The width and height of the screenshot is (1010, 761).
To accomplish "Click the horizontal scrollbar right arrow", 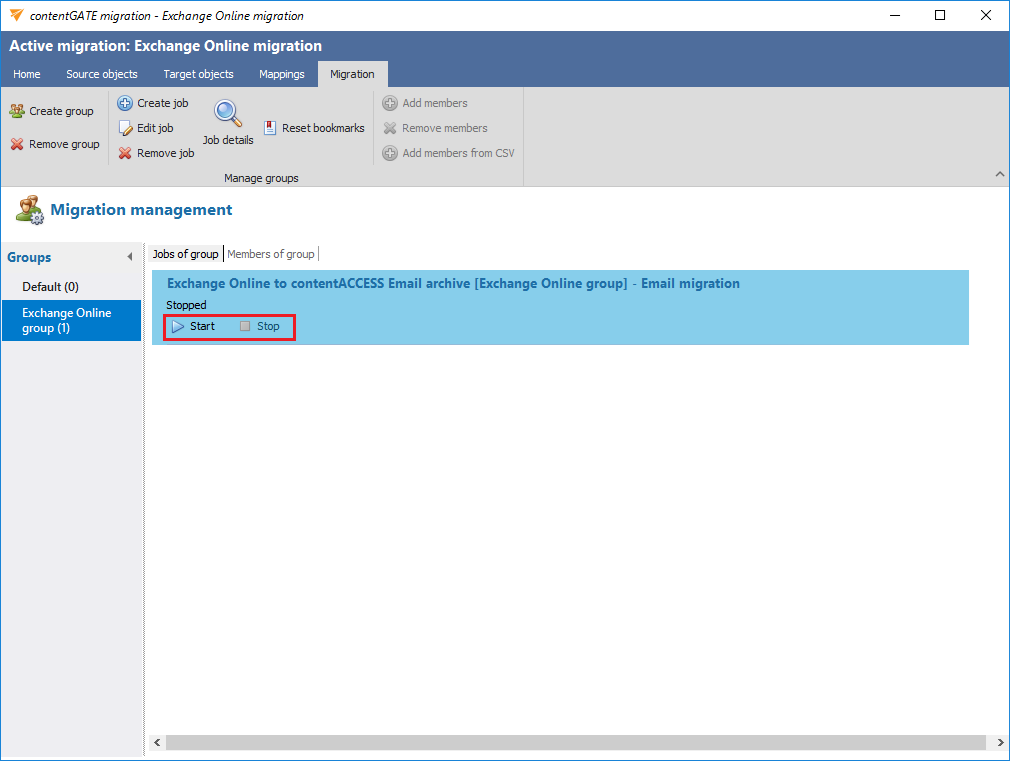I will coord(999,743).
